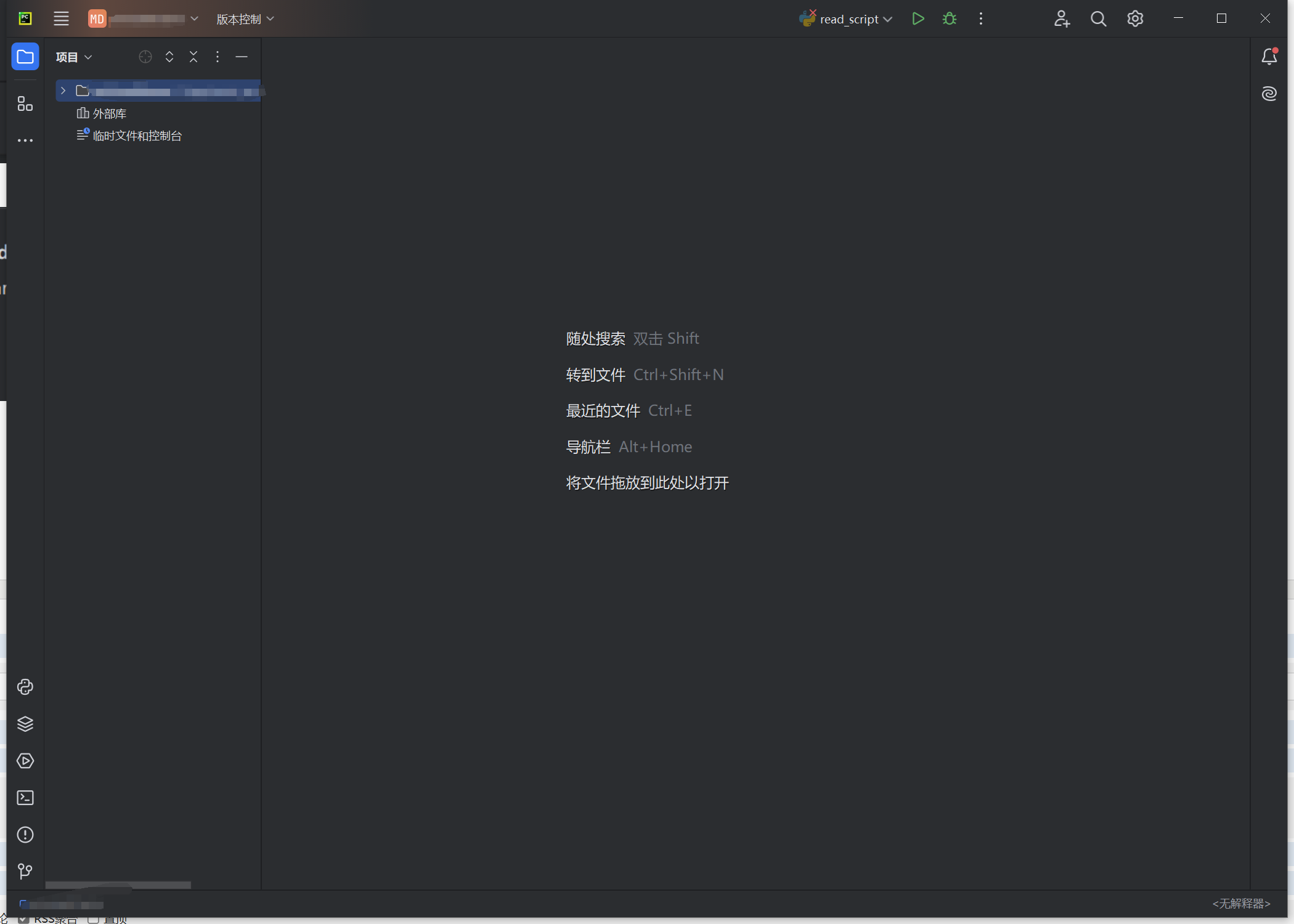Expand the project root folder
1294x924 pixels.
coord(63,91)
